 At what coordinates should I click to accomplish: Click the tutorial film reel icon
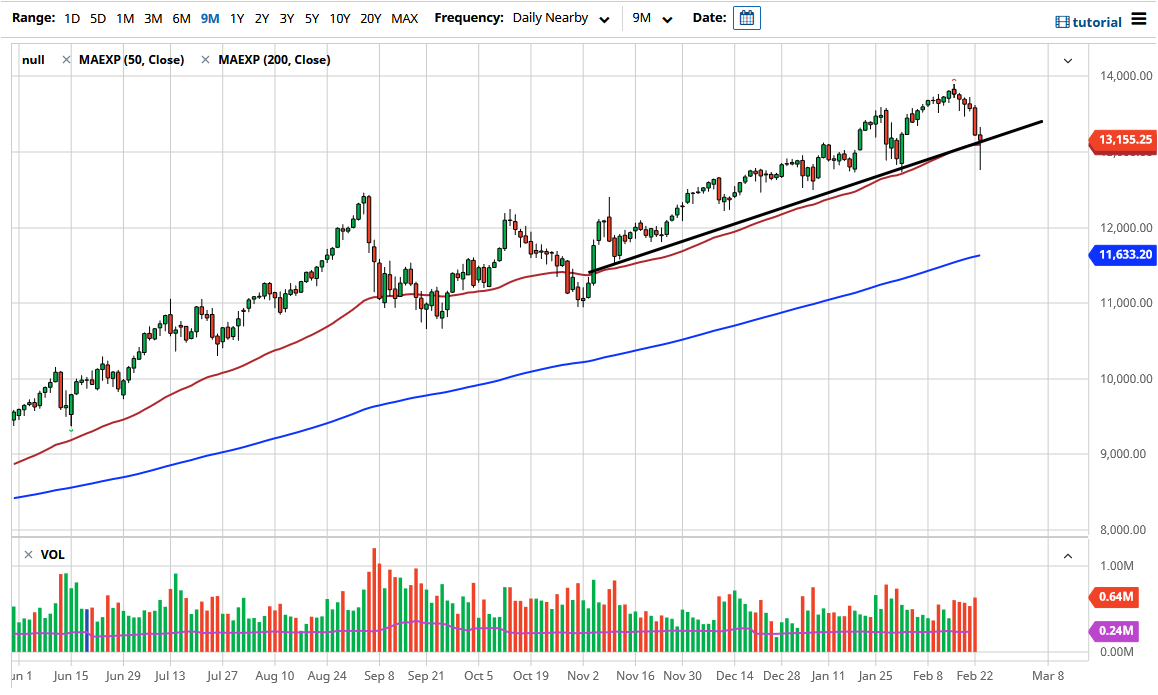coord(1062,21)
